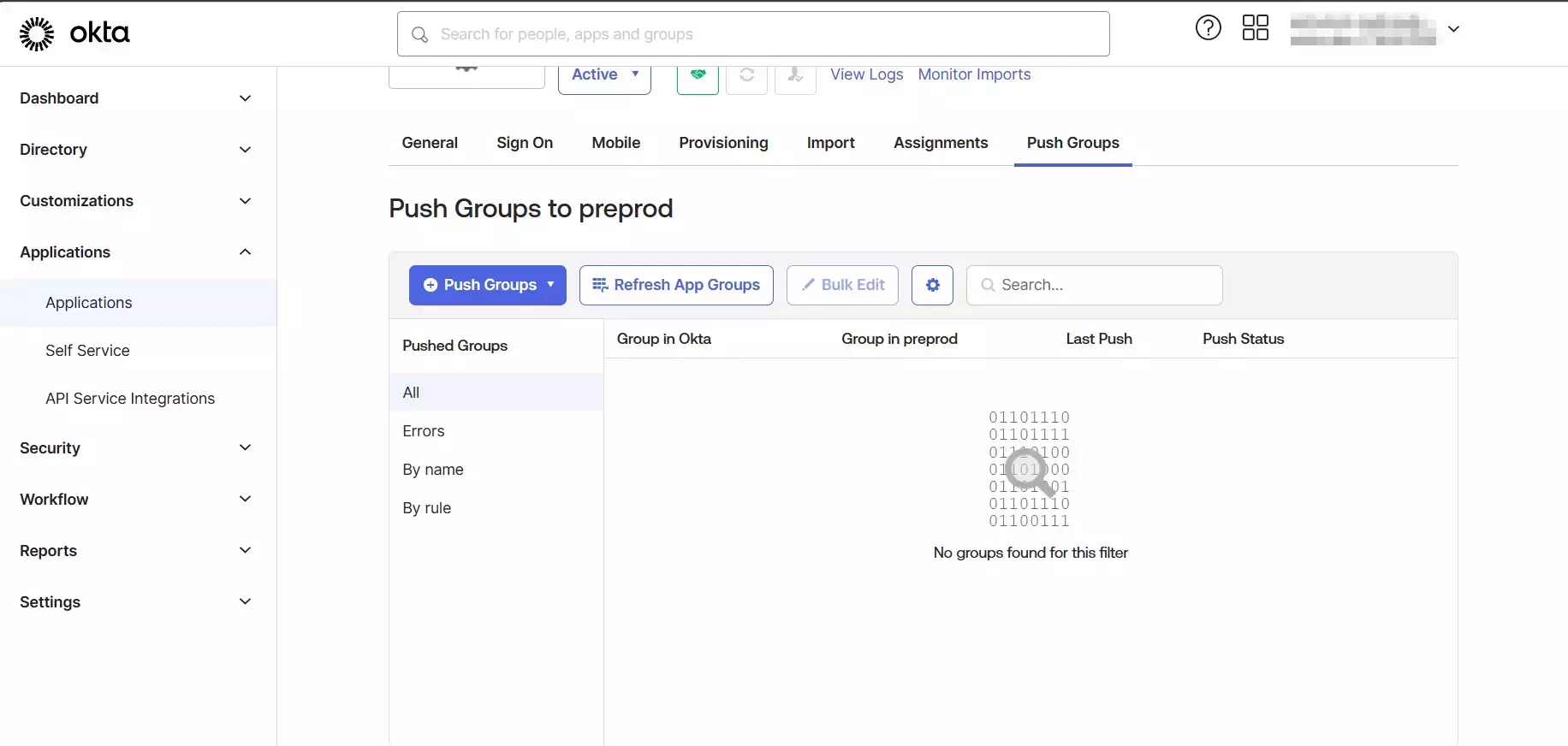Select the All pushed groups filter

click(x=496, y=393)
